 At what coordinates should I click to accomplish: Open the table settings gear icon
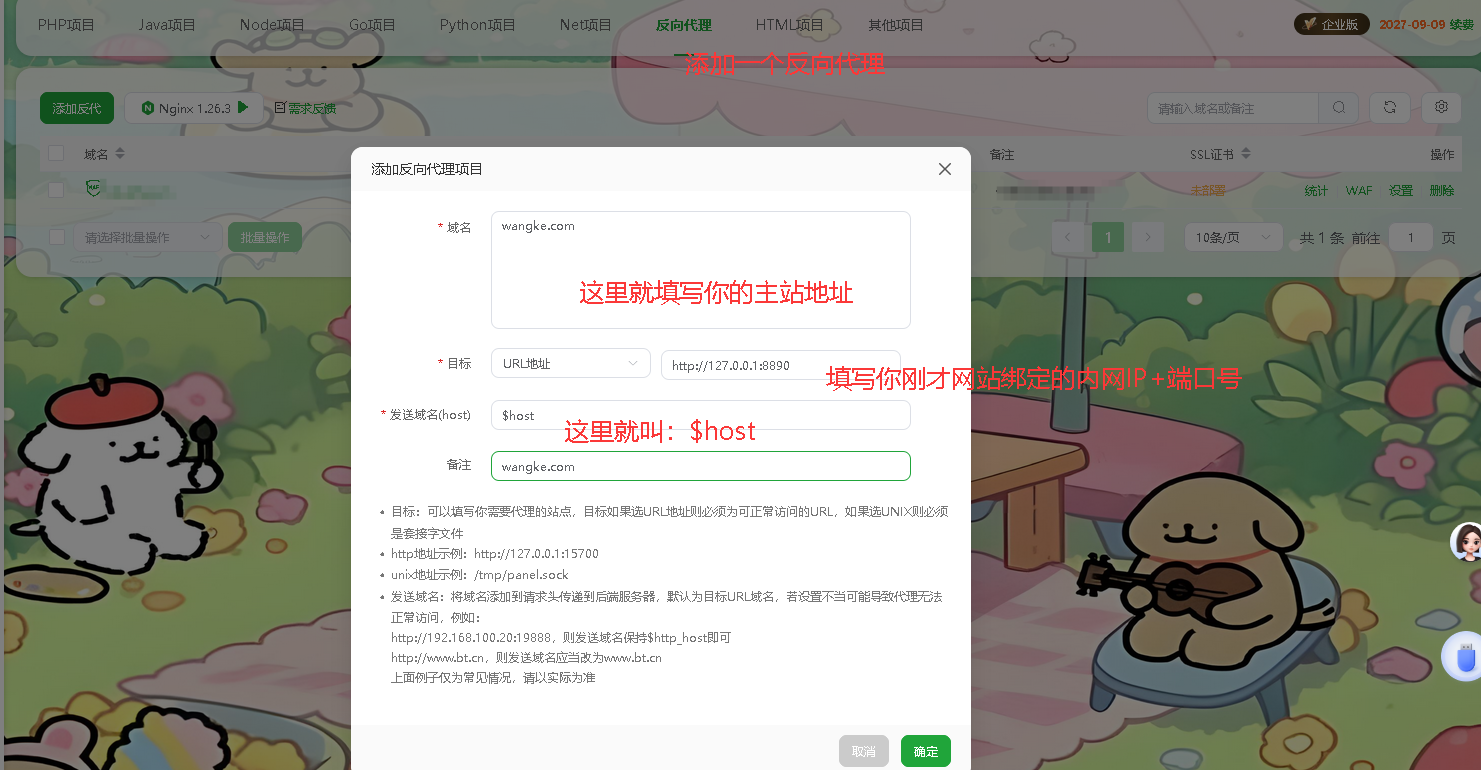[1441, 108]
